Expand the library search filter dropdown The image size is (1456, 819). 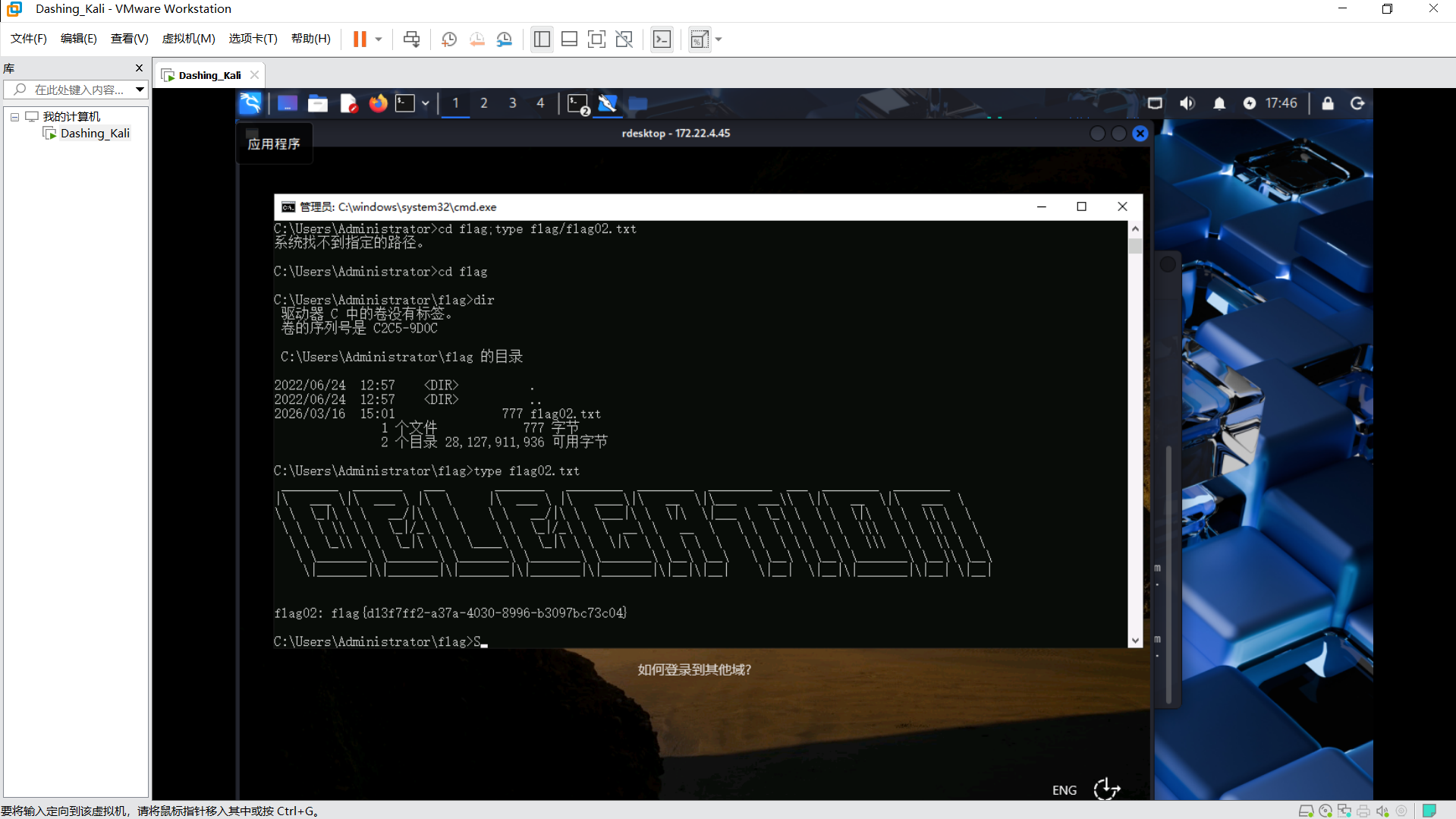pos(140,90)
